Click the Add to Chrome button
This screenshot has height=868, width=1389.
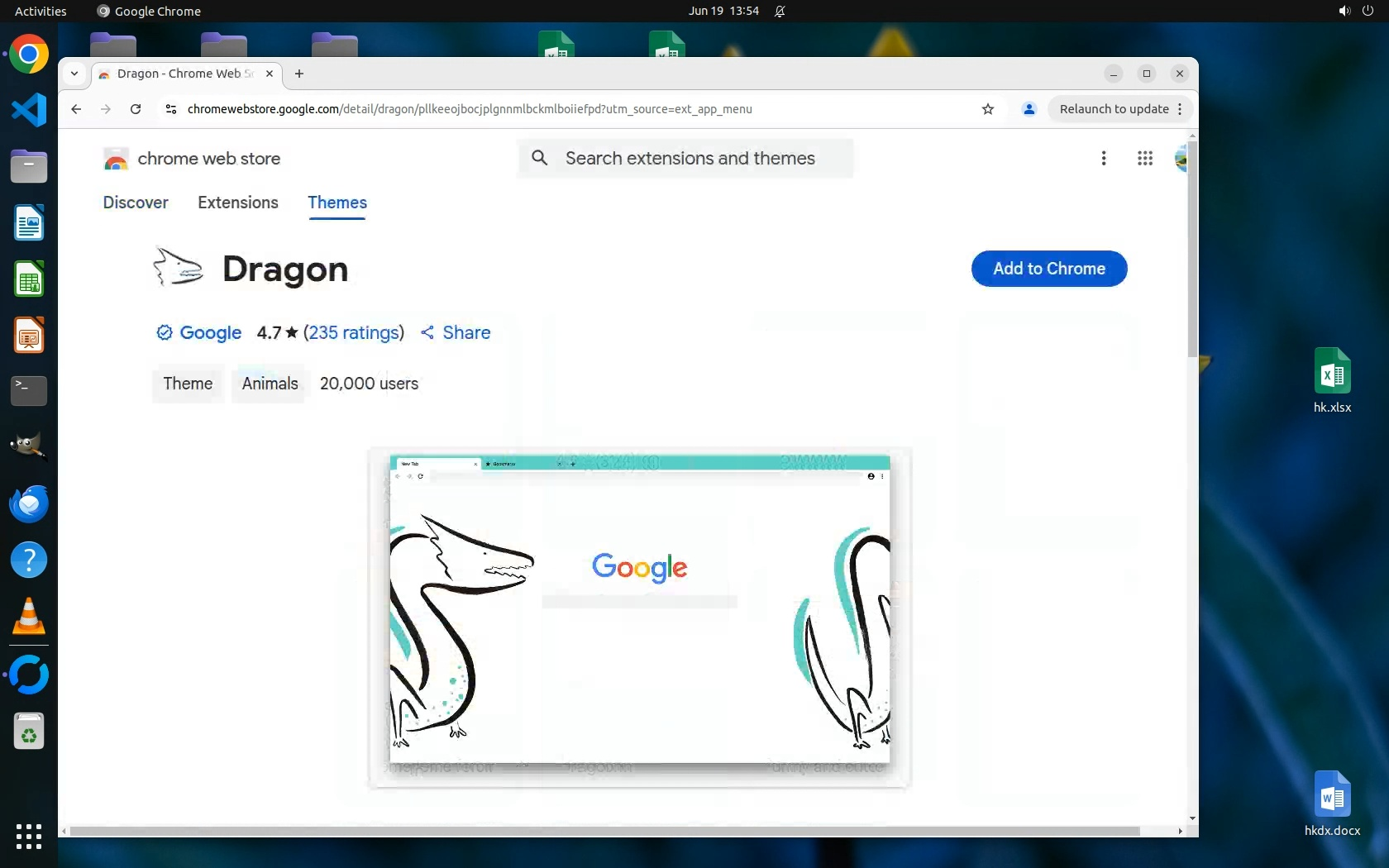click(x=1048, y=269)
